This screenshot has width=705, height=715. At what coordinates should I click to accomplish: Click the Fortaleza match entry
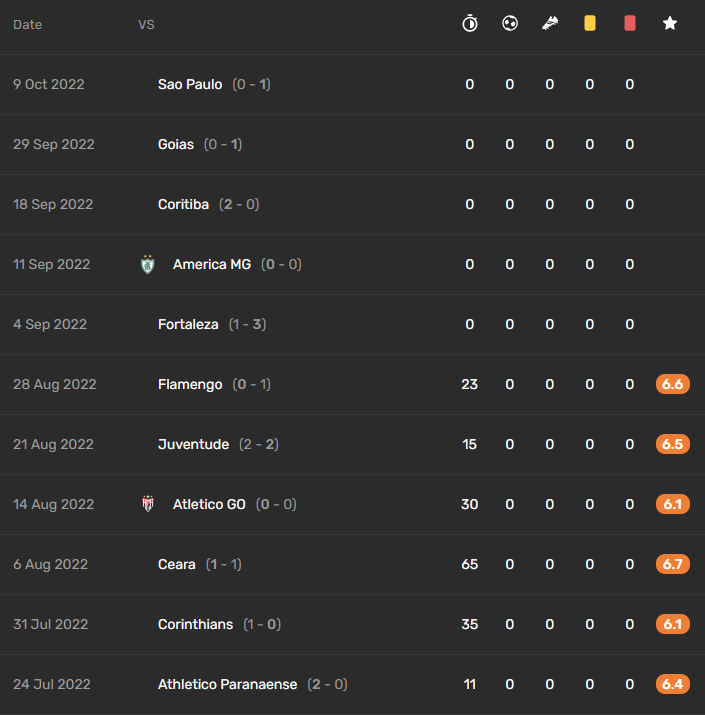[x=352, y=324]
